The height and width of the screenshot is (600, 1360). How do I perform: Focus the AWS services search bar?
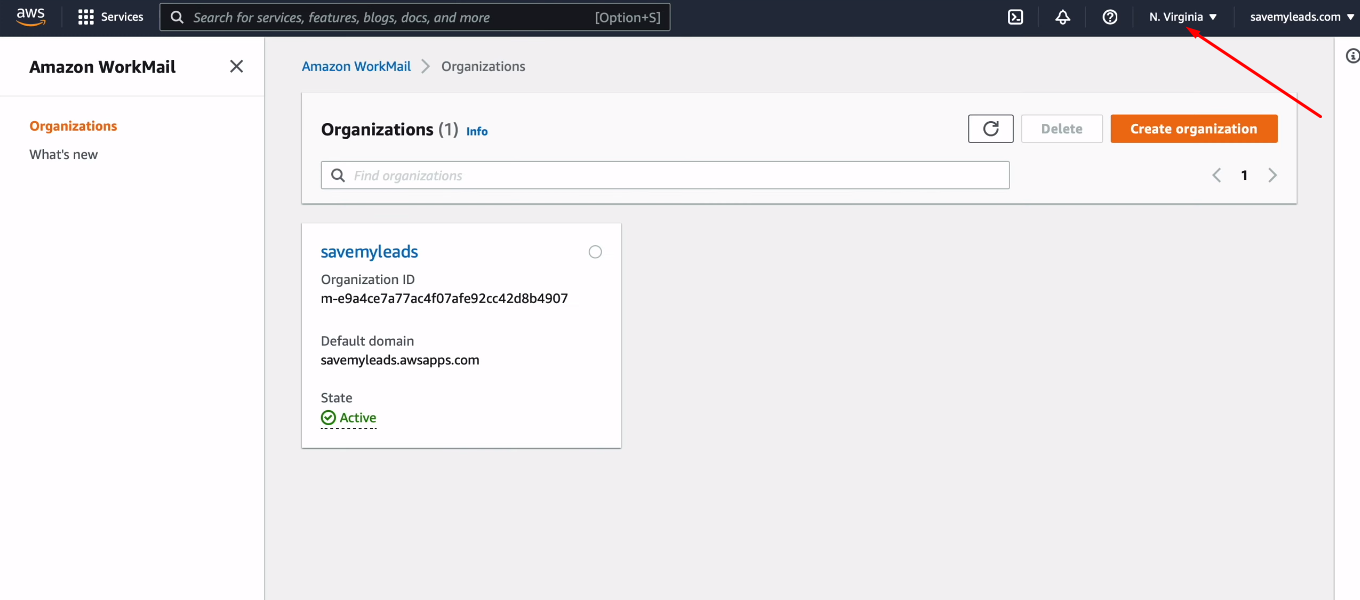(x=415, y=17)
